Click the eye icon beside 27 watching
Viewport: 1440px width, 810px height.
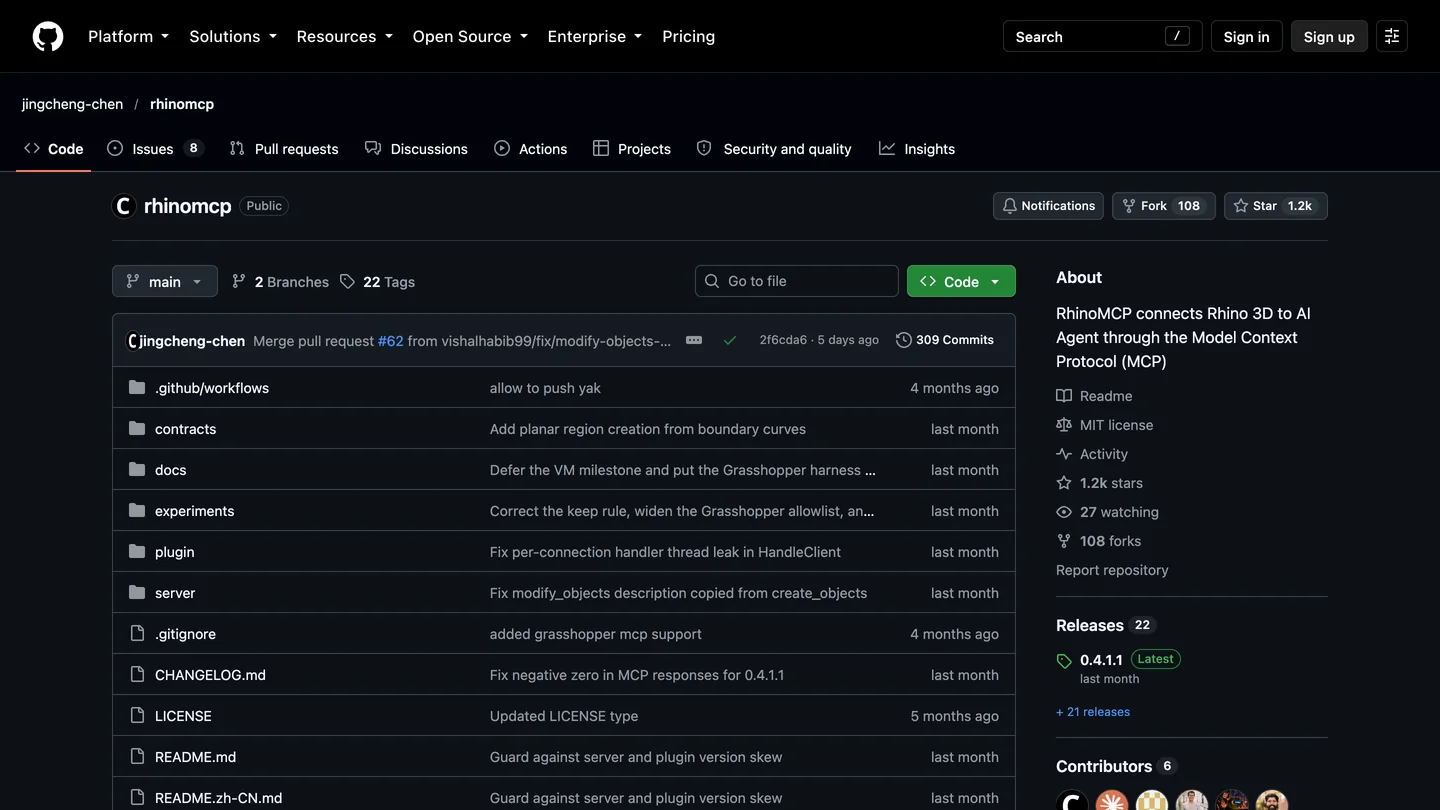[x=1064, y=512]
